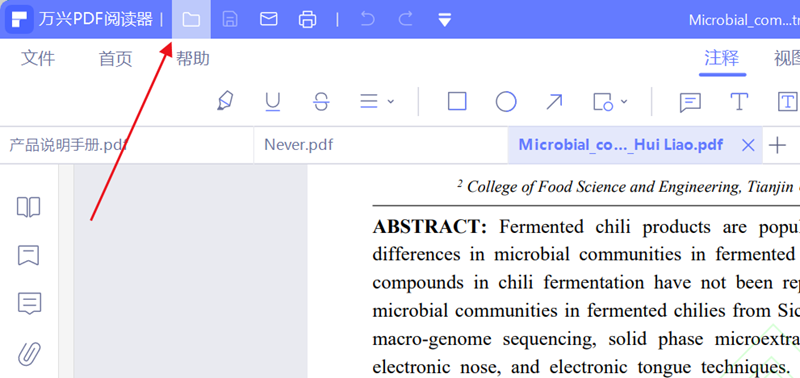The height and width of the screenshot is (378, 800).
Task: Open the 文件 menu
Action: 38,59
